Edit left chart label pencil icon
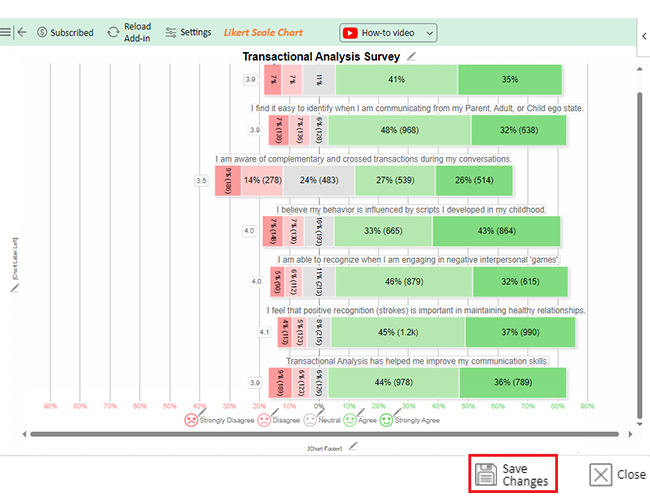The height and width of the screenshot is (500, 650). 15,287
